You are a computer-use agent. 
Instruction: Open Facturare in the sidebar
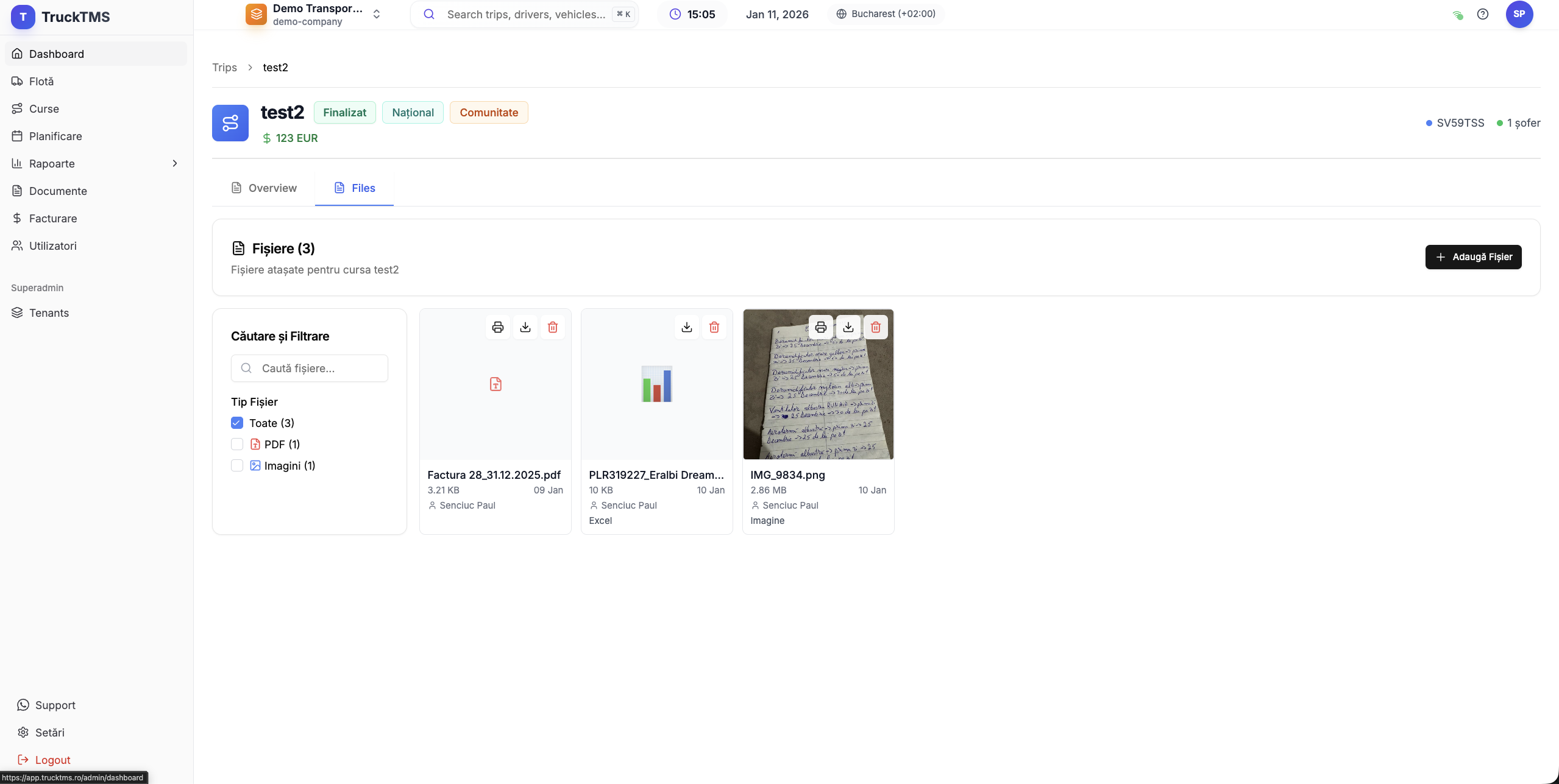click(x=53, y=218)
